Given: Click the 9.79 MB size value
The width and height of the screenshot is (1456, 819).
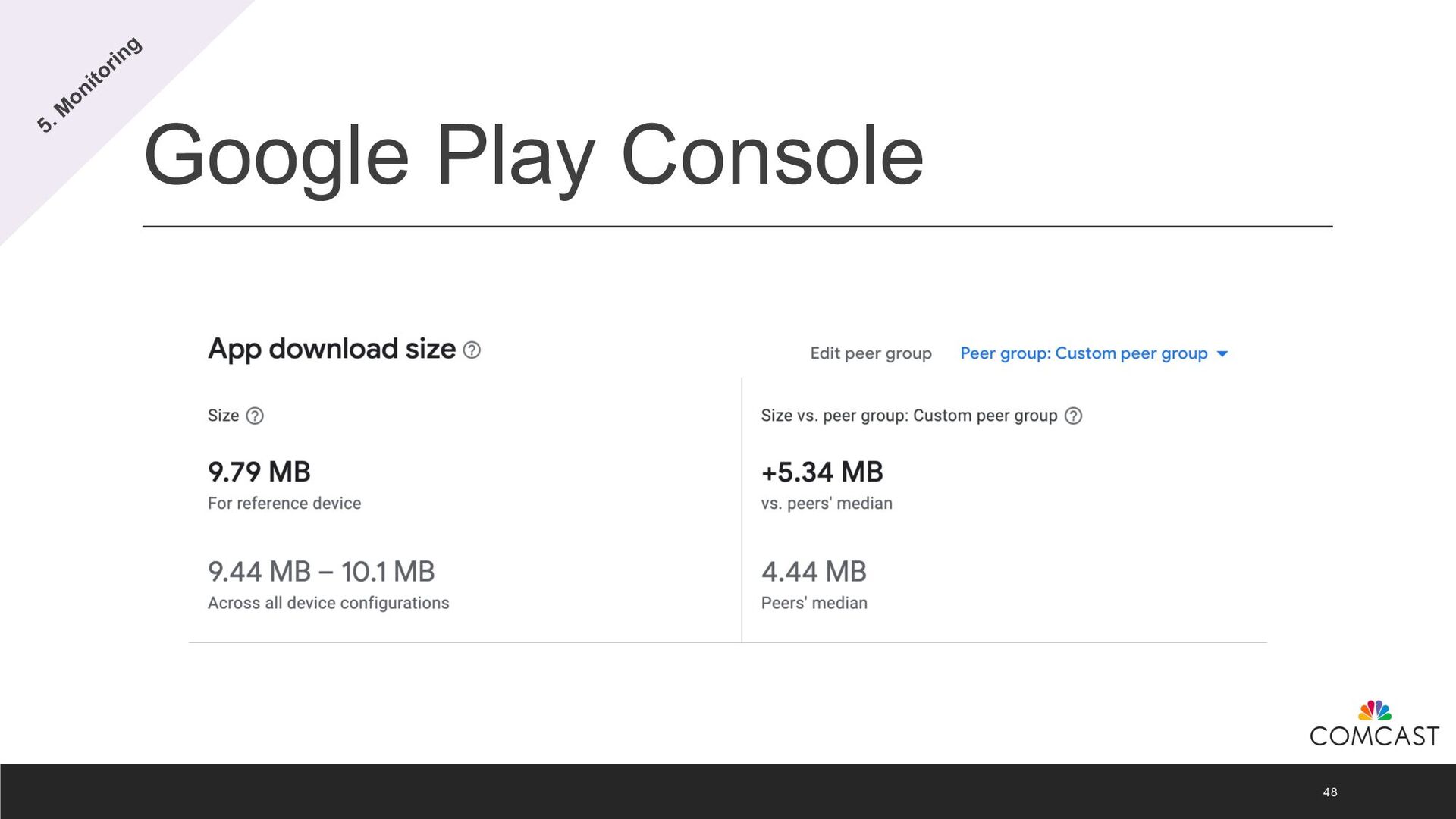Looking at the screenshot, I should [x=259, y=472].
